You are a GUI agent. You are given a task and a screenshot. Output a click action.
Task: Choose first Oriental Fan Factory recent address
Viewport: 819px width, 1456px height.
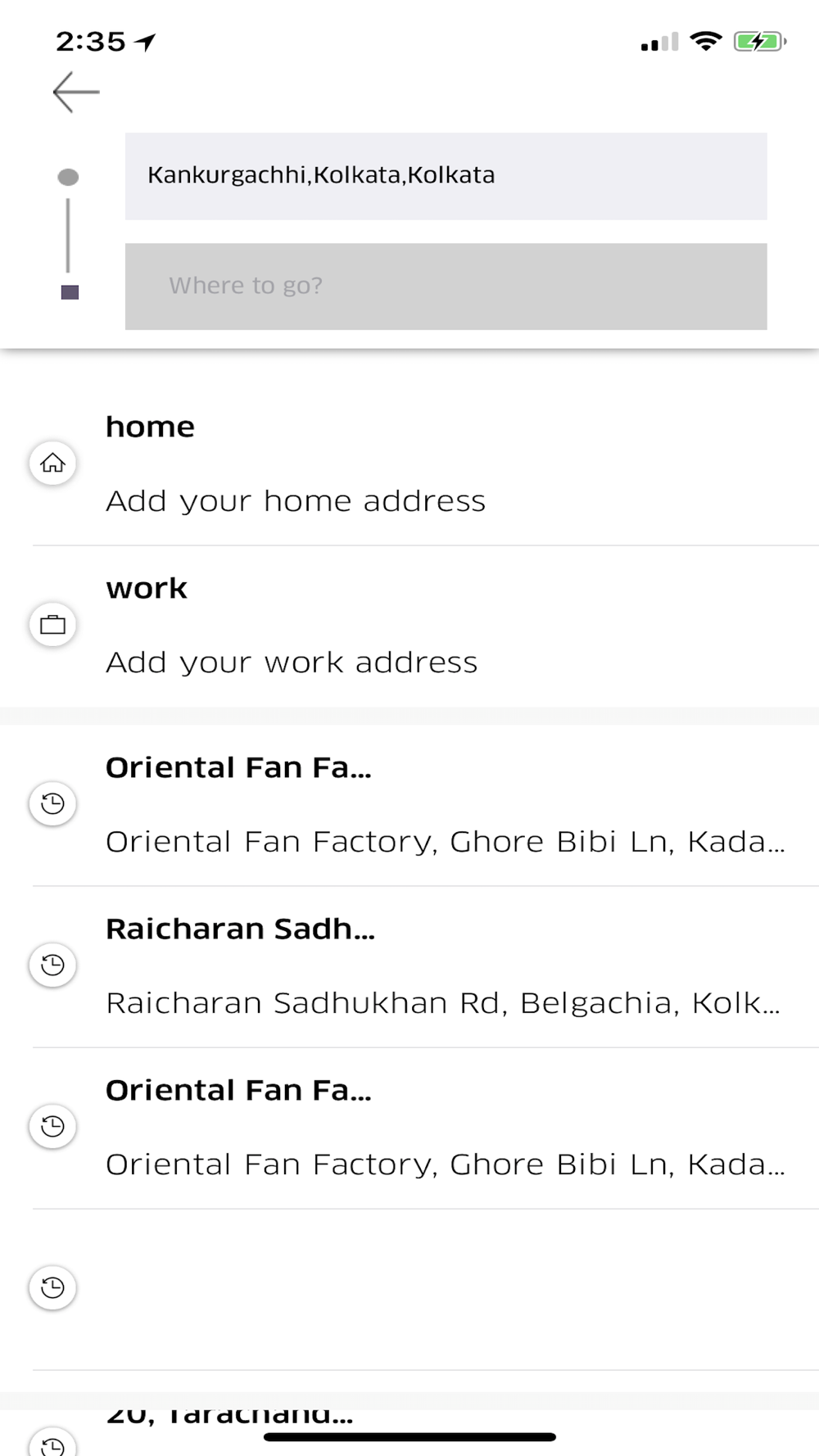[446, 842]
